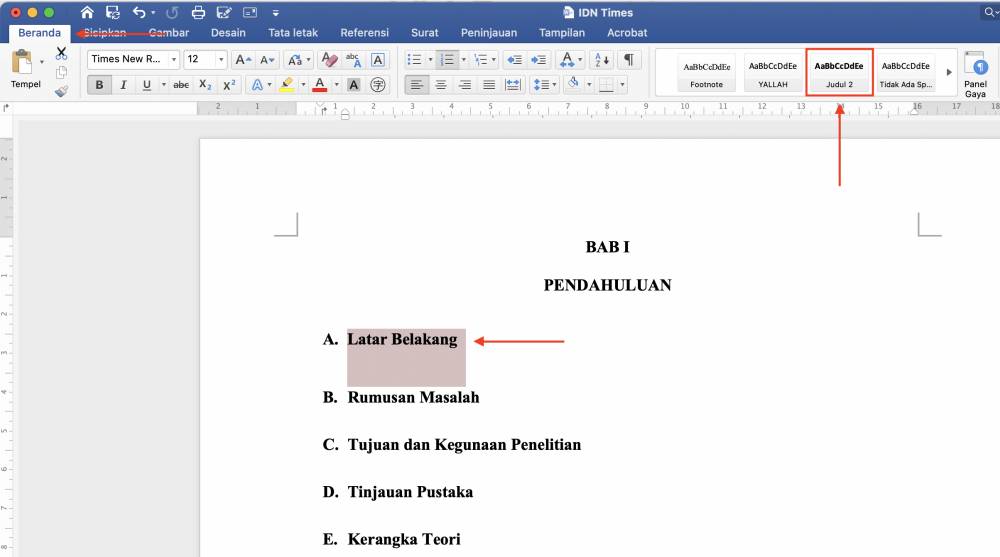Open the font name dropdown Times New R...
This screenshot has height=557, width=1000.
173,59
